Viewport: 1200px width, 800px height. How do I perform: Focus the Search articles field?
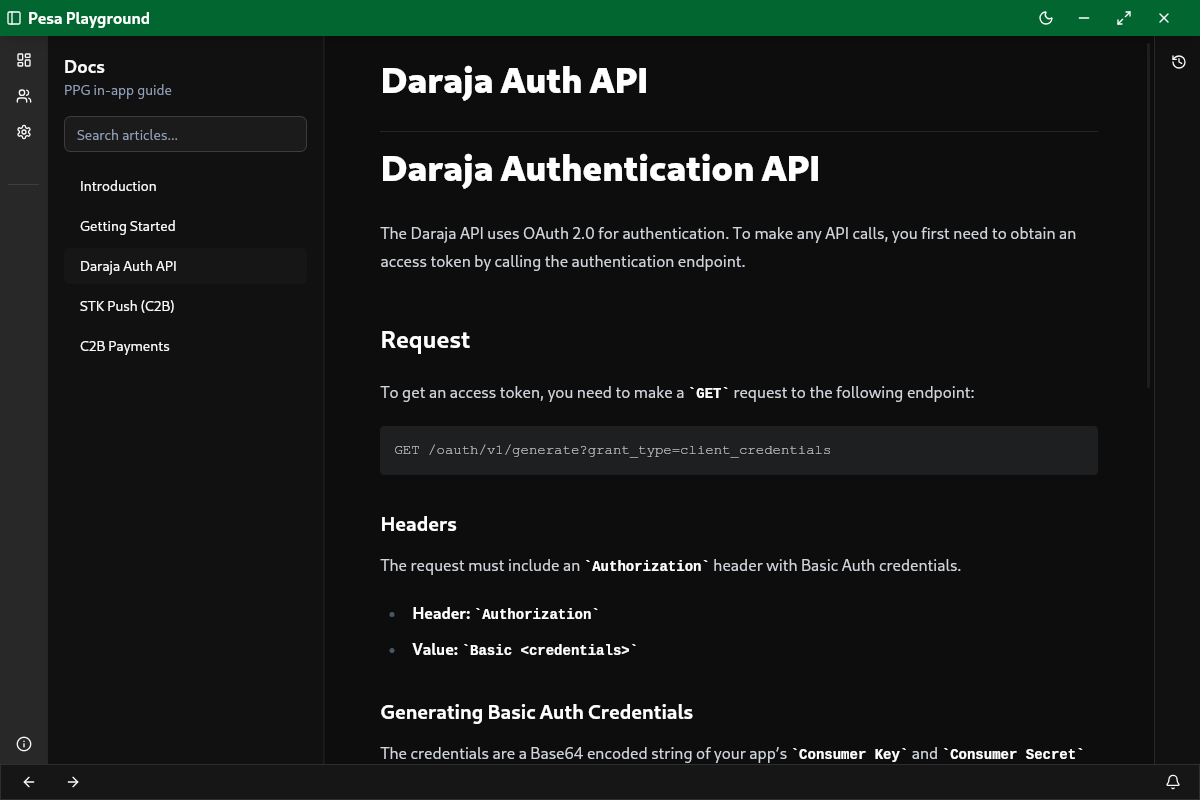point(185,135)
